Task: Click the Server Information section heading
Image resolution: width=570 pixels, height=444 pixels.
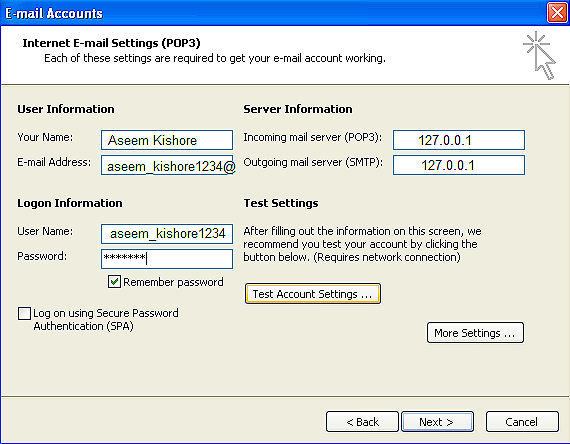Action: [298, 109]
